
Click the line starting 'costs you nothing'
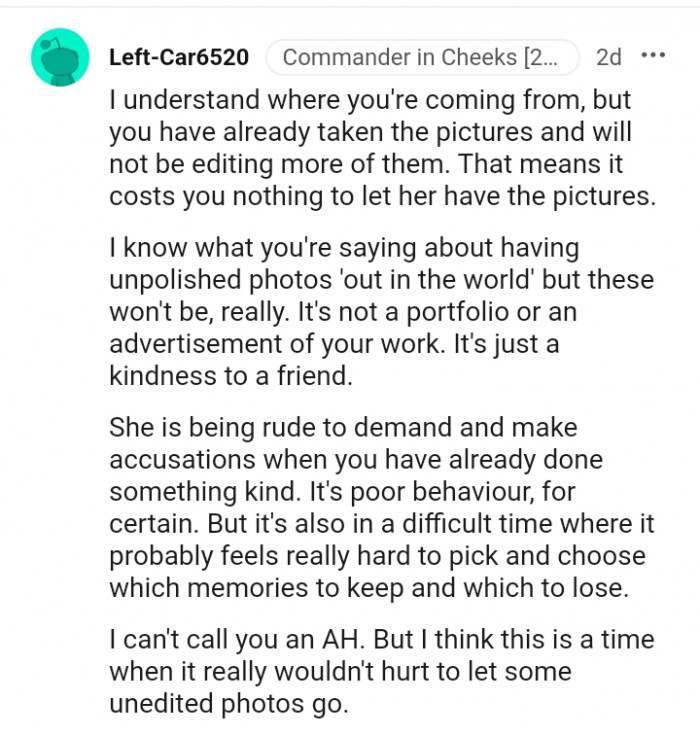coord(382,196)
